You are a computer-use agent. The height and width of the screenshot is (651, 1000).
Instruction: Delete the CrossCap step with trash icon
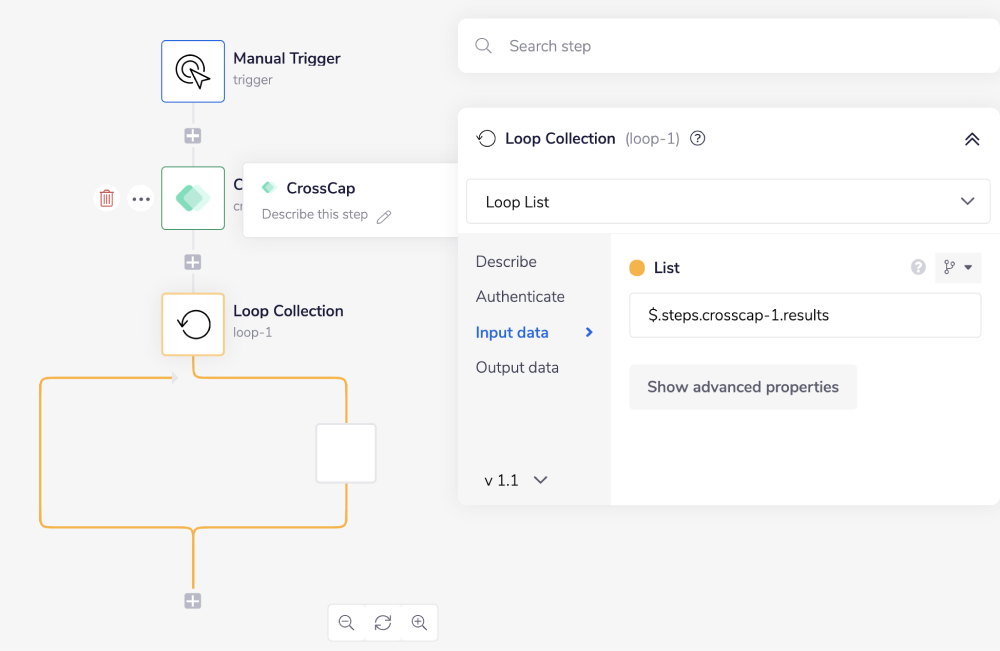click(107, 198)
